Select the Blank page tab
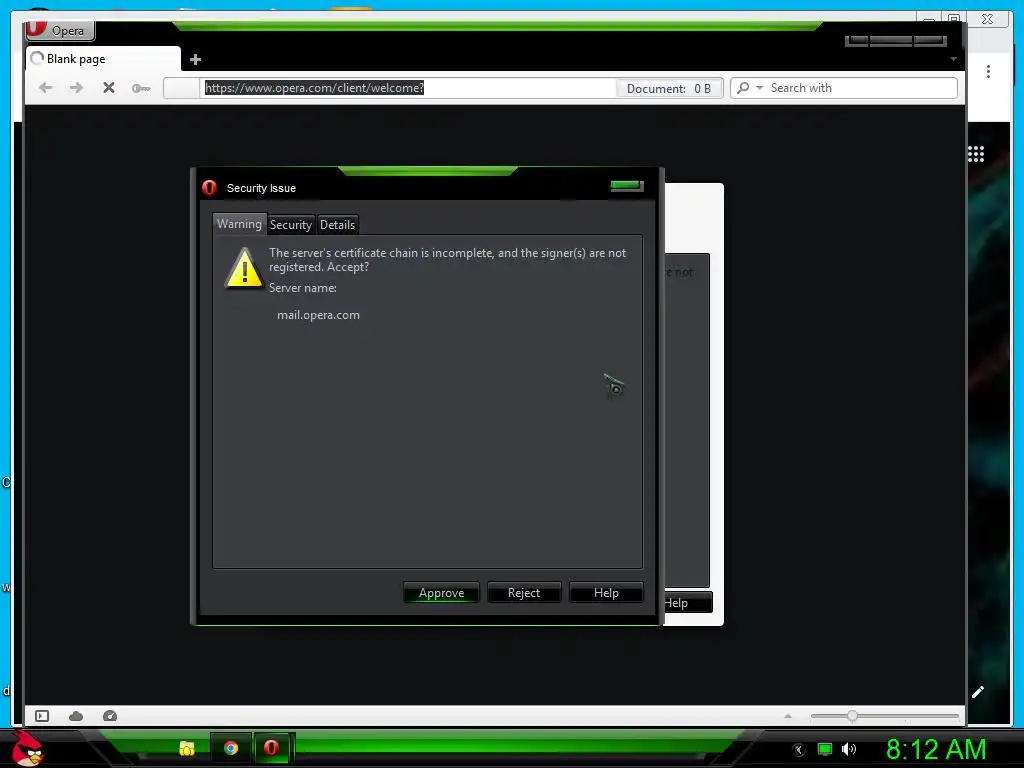The image size is (1024, 768). pos(103,59)
